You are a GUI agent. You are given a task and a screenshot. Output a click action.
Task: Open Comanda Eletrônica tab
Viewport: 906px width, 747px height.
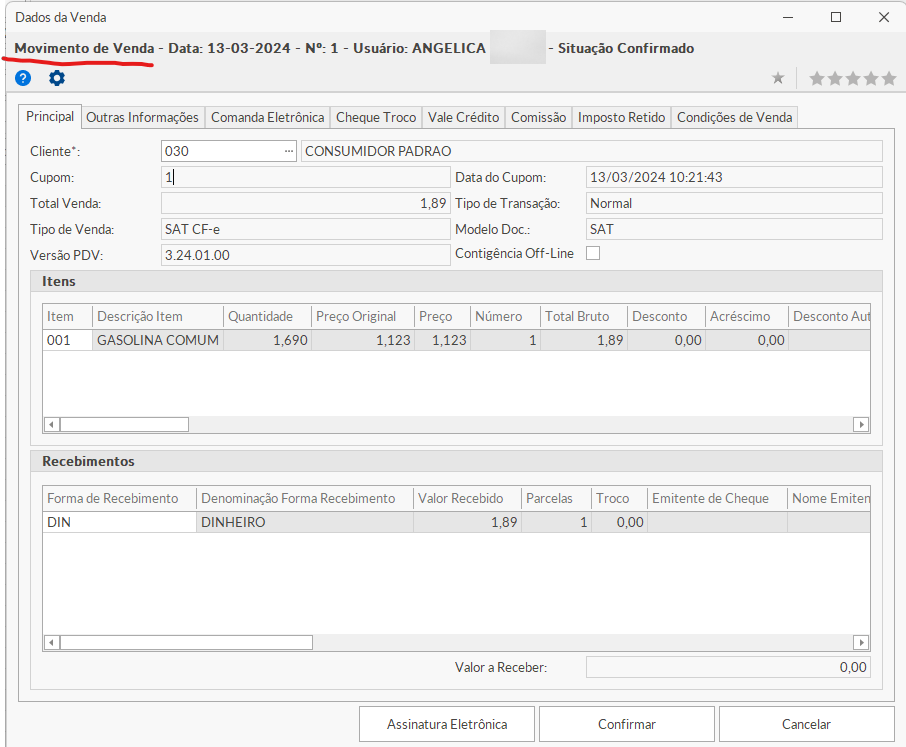[x=268, y=117]
